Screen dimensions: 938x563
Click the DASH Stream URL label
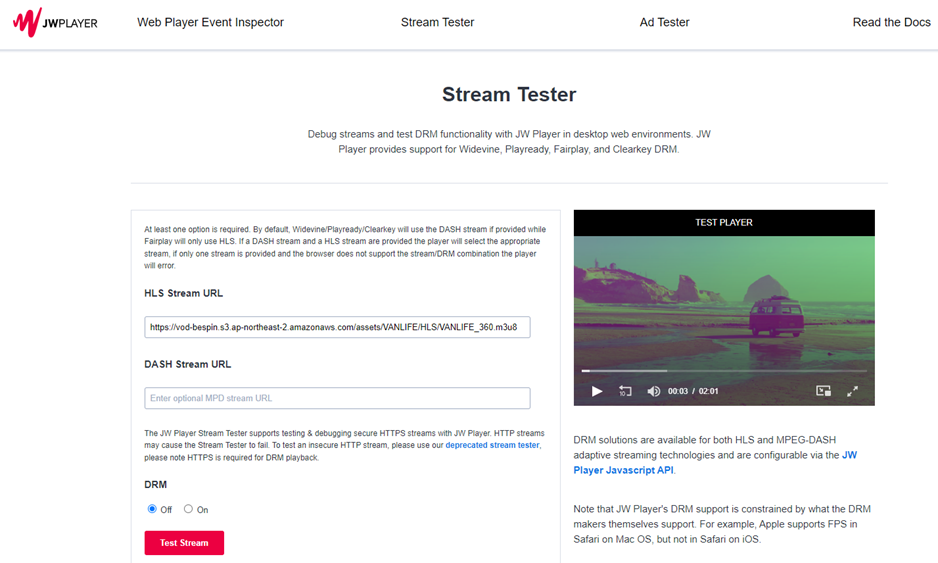[x=187, y=364]
